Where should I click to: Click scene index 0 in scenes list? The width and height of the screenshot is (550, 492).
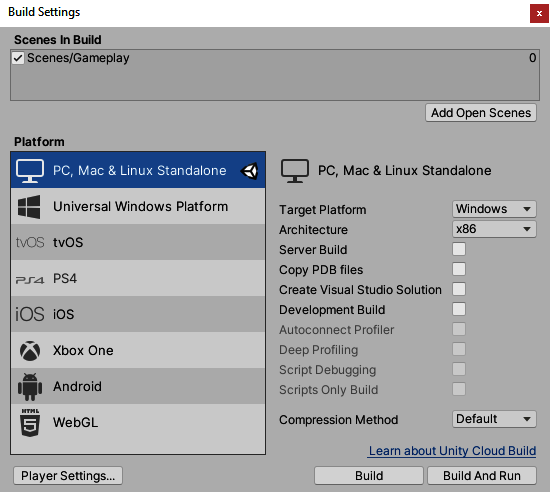coord(532,58)
